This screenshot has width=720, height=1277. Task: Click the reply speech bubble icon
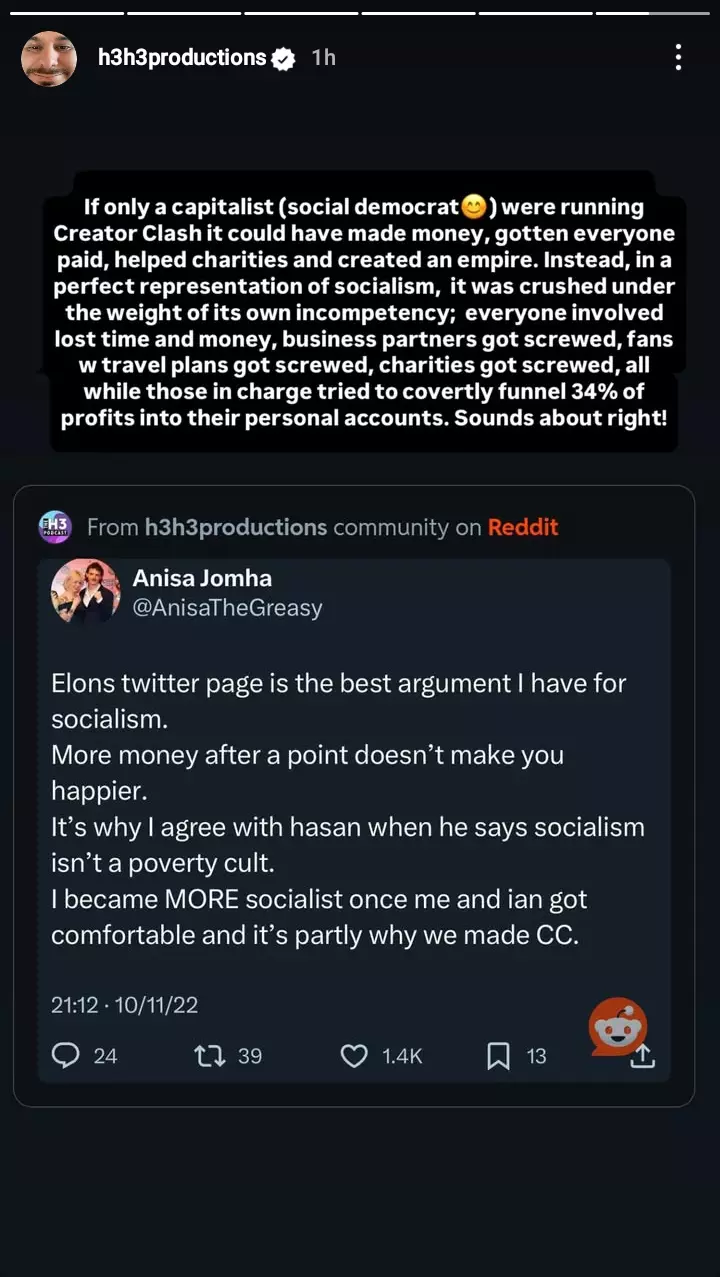pyautogui.click(x=65, y=1055)
